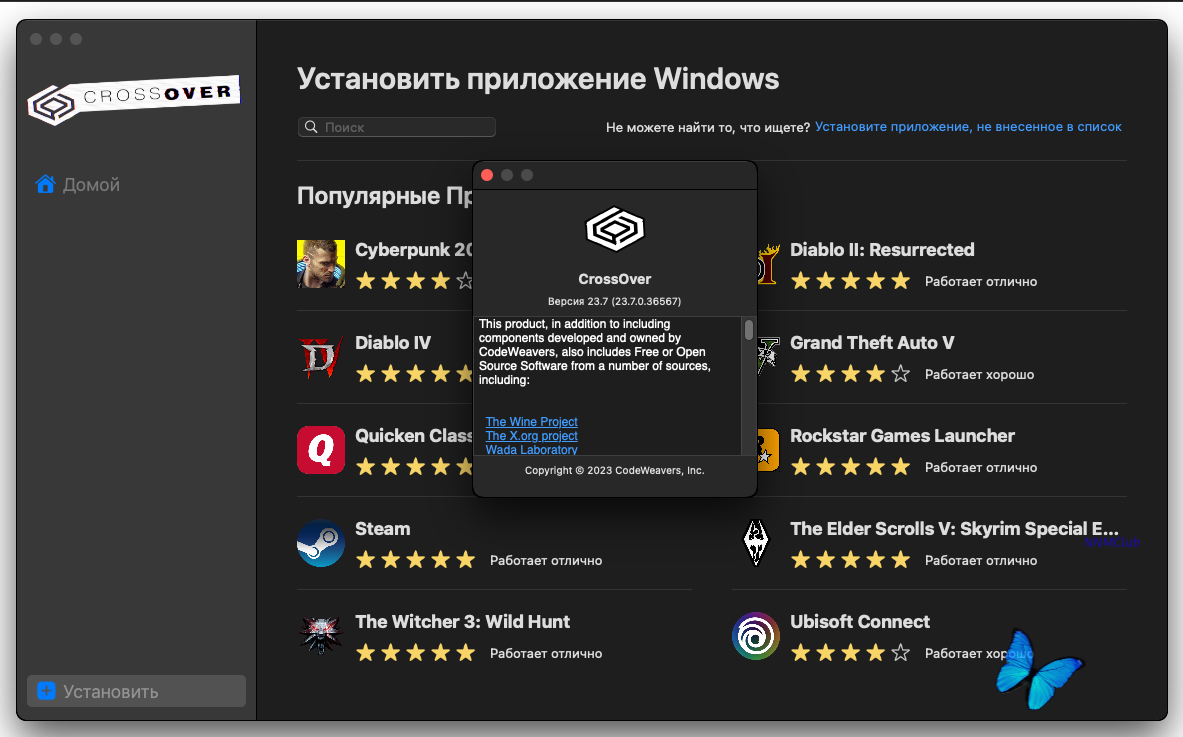This screenshot has width=1183, height=737.
Task: Open the Skyrim dragon emblem icon
Action: [x=755, y=543]
